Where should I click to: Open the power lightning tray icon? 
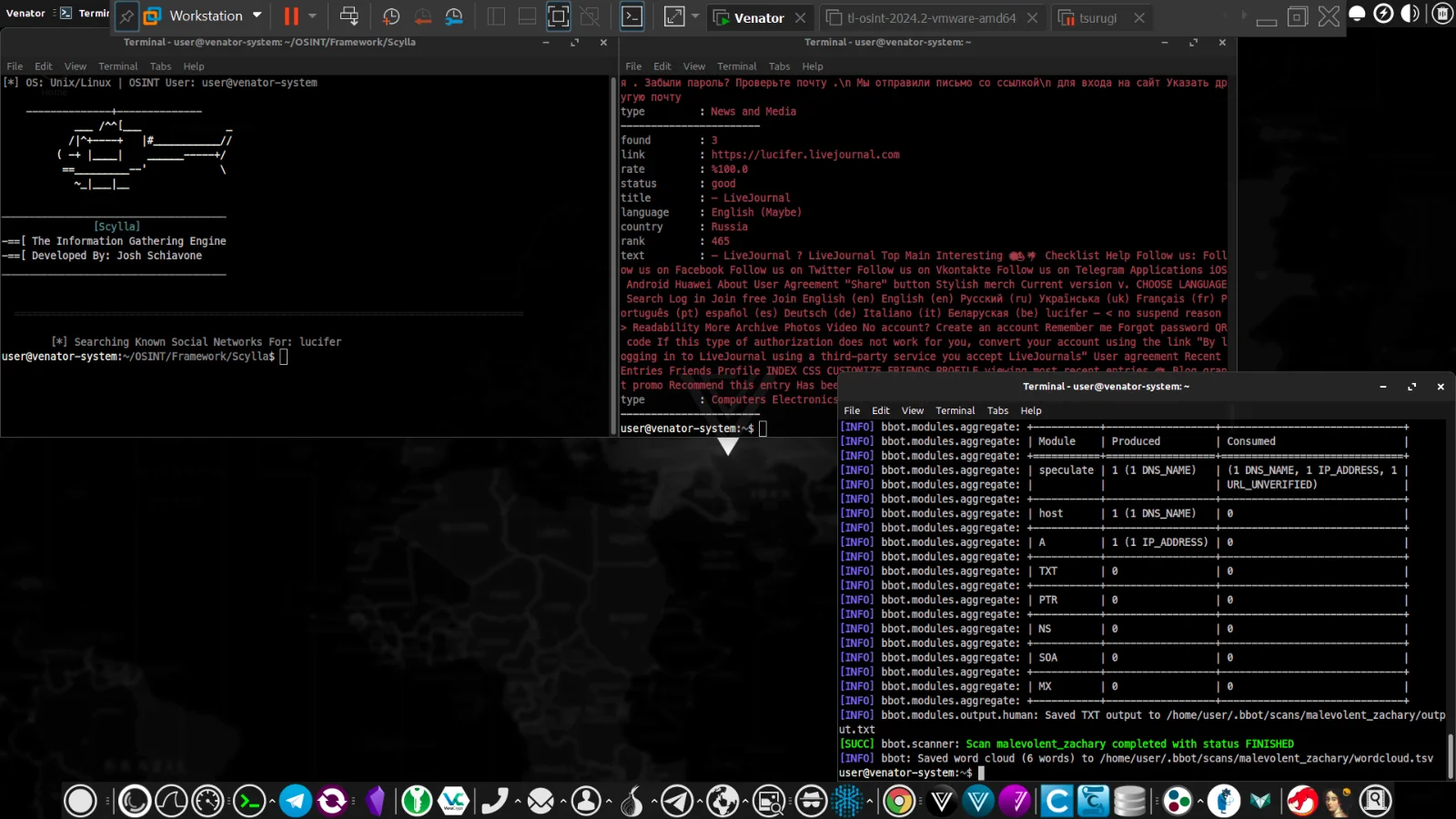tap(1383, 13)
